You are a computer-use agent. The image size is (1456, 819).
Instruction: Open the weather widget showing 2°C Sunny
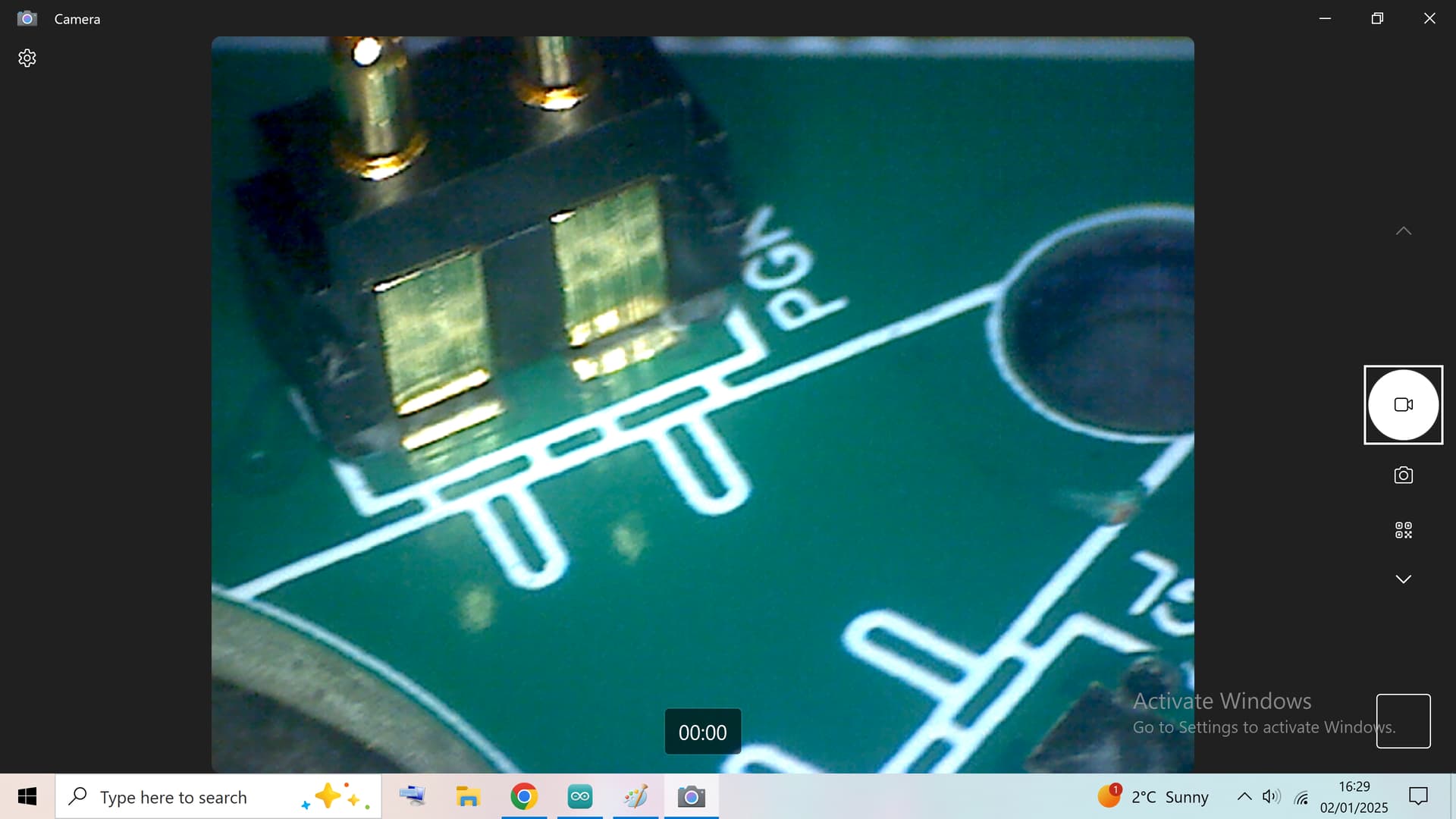tap(1153, 796)
